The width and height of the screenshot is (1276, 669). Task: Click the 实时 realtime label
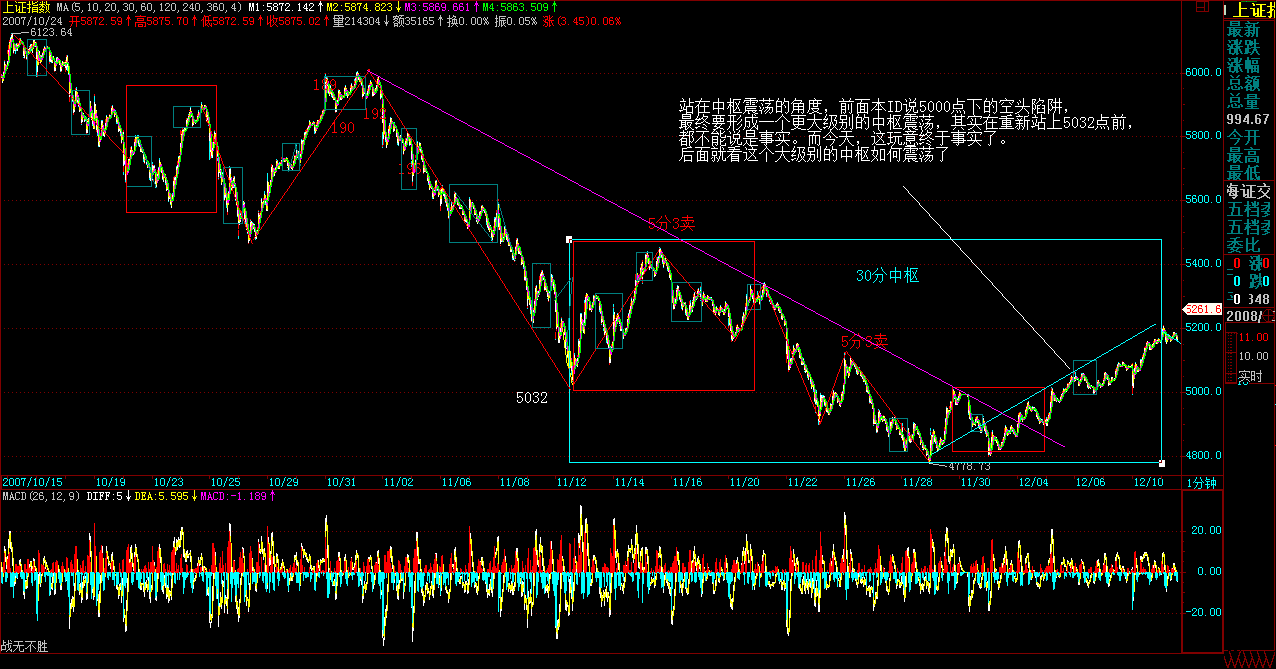(1250, 377)
